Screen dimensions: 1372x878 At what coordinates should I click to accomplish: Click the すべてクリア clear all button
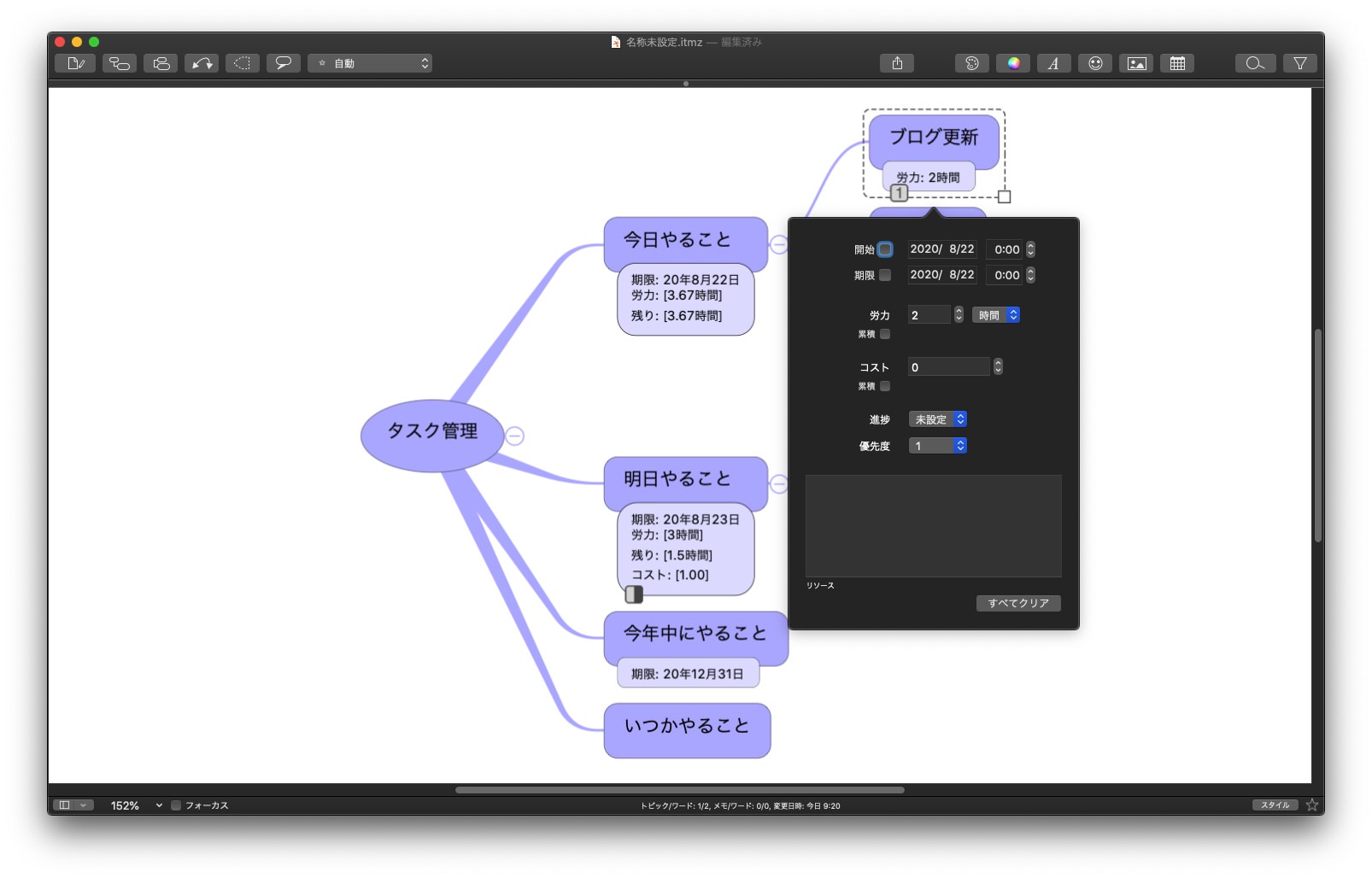tap(1017, 603)
